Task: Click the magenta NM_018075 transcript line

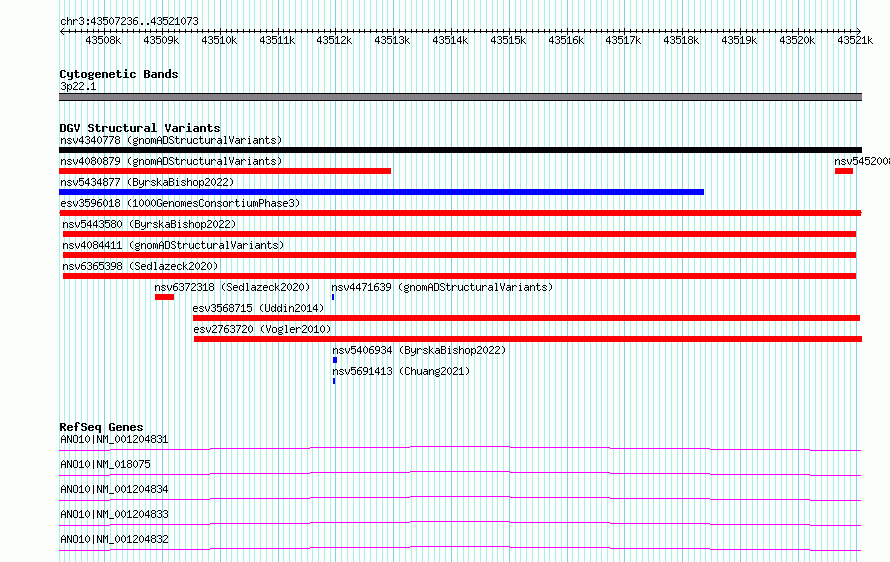Action: [x=460, y=473]
